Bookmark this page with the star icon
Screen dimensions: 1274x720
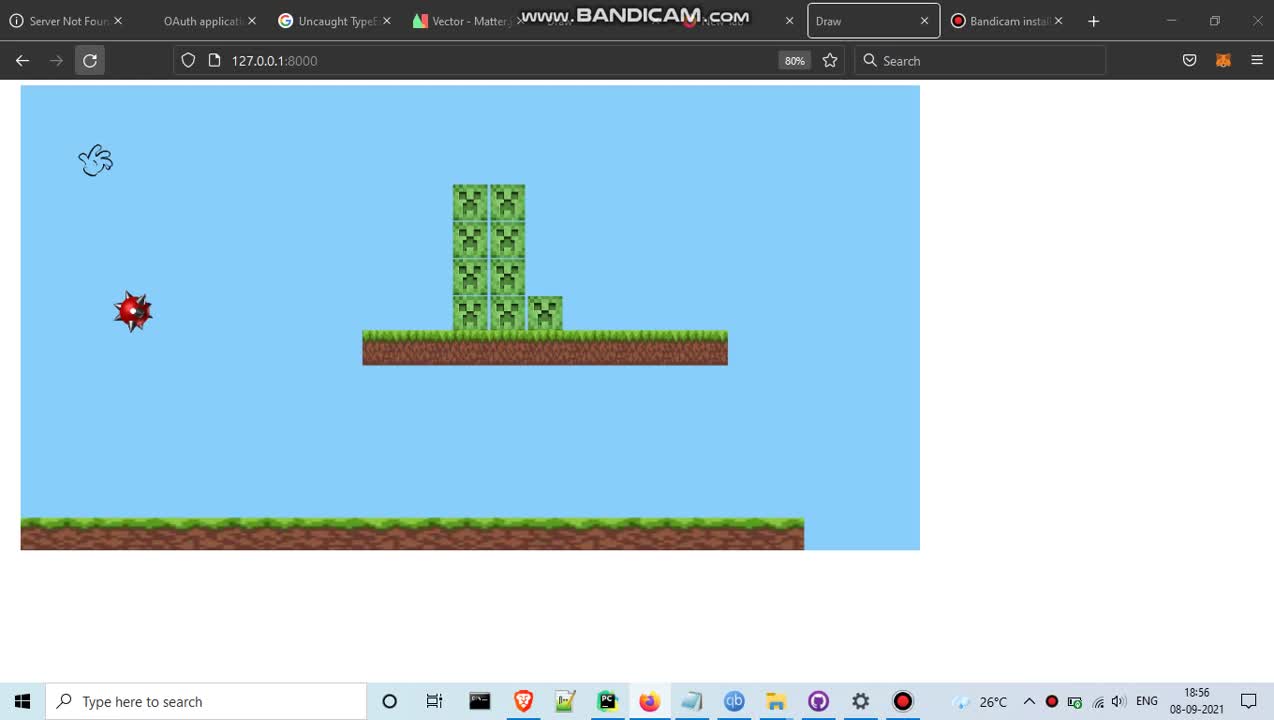(830, 61)
